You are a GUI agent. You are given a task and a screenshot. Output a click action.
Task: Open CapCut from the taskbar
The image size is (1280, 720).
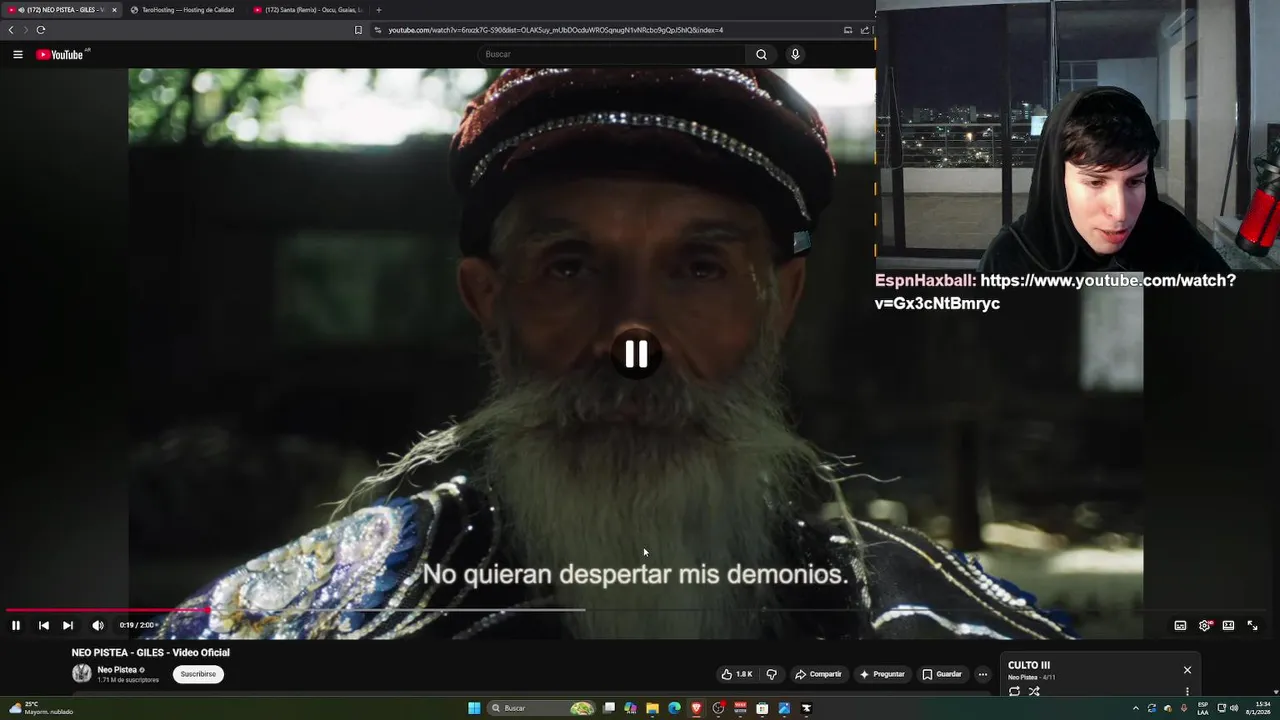point(806,708)
